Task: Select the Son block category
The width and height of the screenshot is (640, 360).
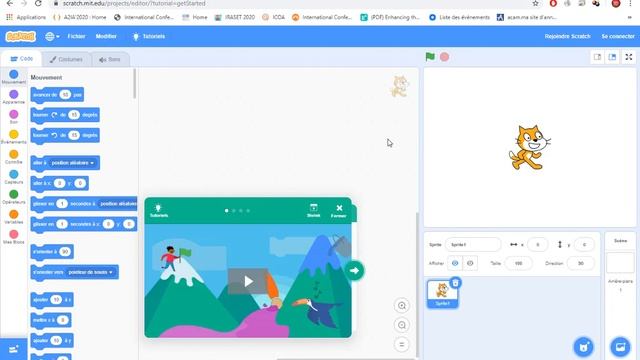Action: 13,117
